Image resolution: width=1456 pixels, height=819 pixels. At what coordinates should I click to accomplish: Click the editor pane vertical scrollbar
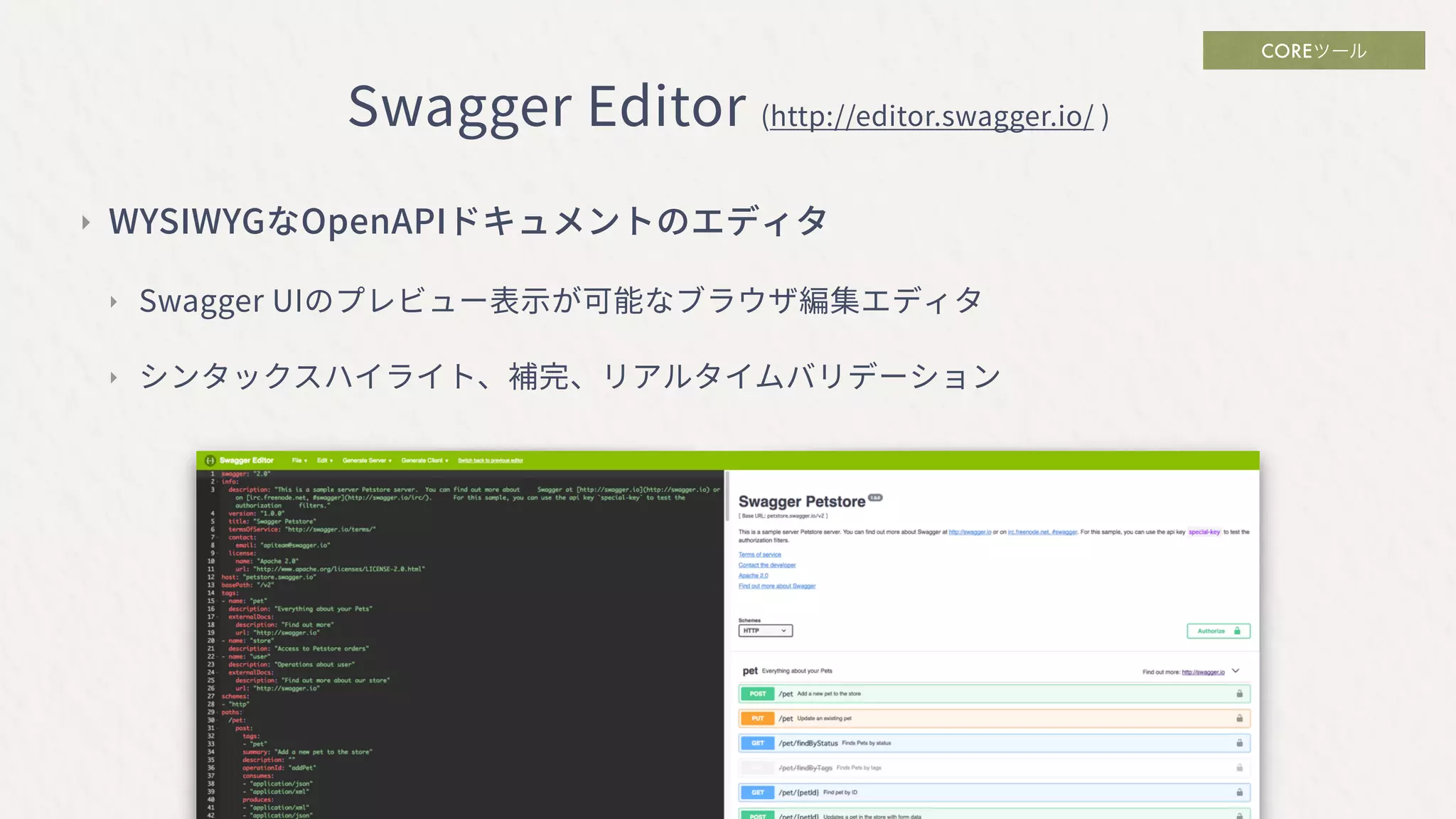[727, 496]
